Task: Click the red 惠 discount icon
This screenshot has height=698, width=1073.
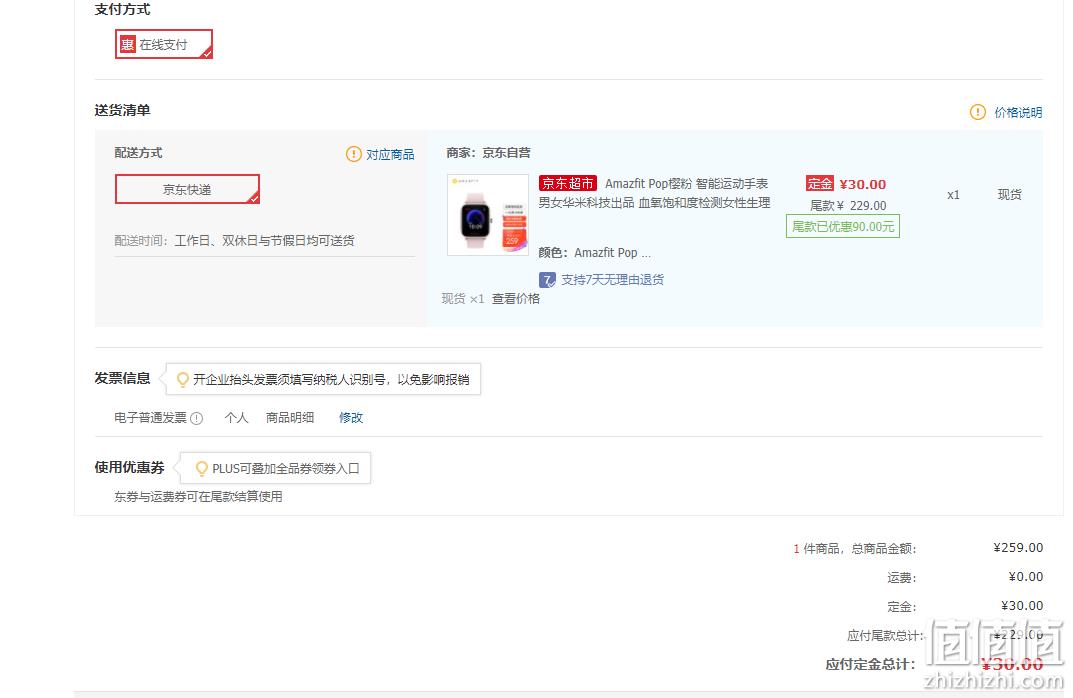Action: click(x=127, y=44)
